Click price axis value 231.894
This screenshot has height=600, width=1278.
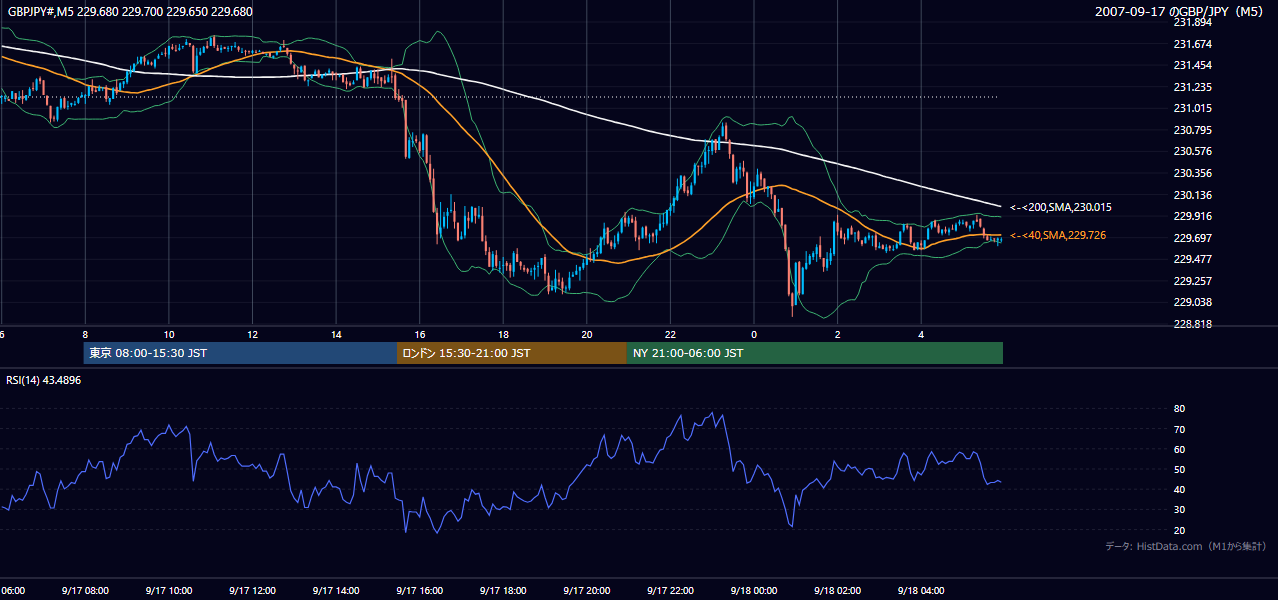pyautogui.click(x=1192, y=22)
